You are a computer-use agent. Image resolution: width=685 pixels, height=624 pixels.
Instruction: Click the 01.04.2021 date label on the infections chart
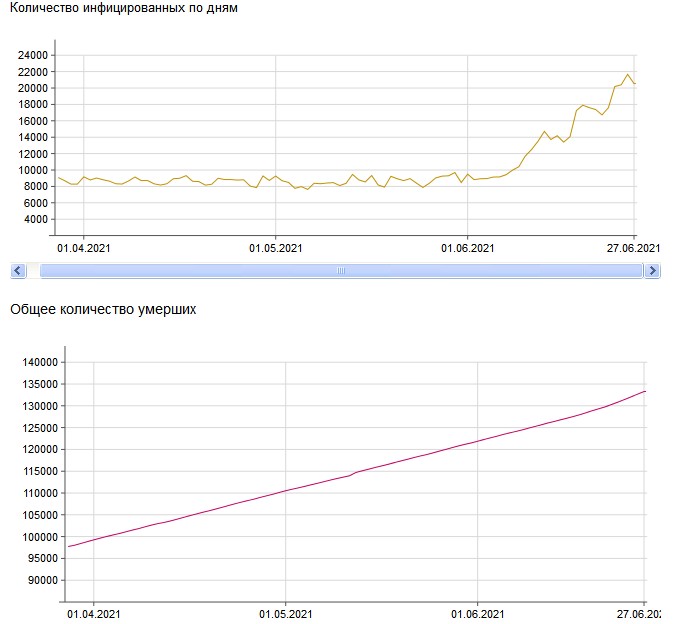(83, 247)
